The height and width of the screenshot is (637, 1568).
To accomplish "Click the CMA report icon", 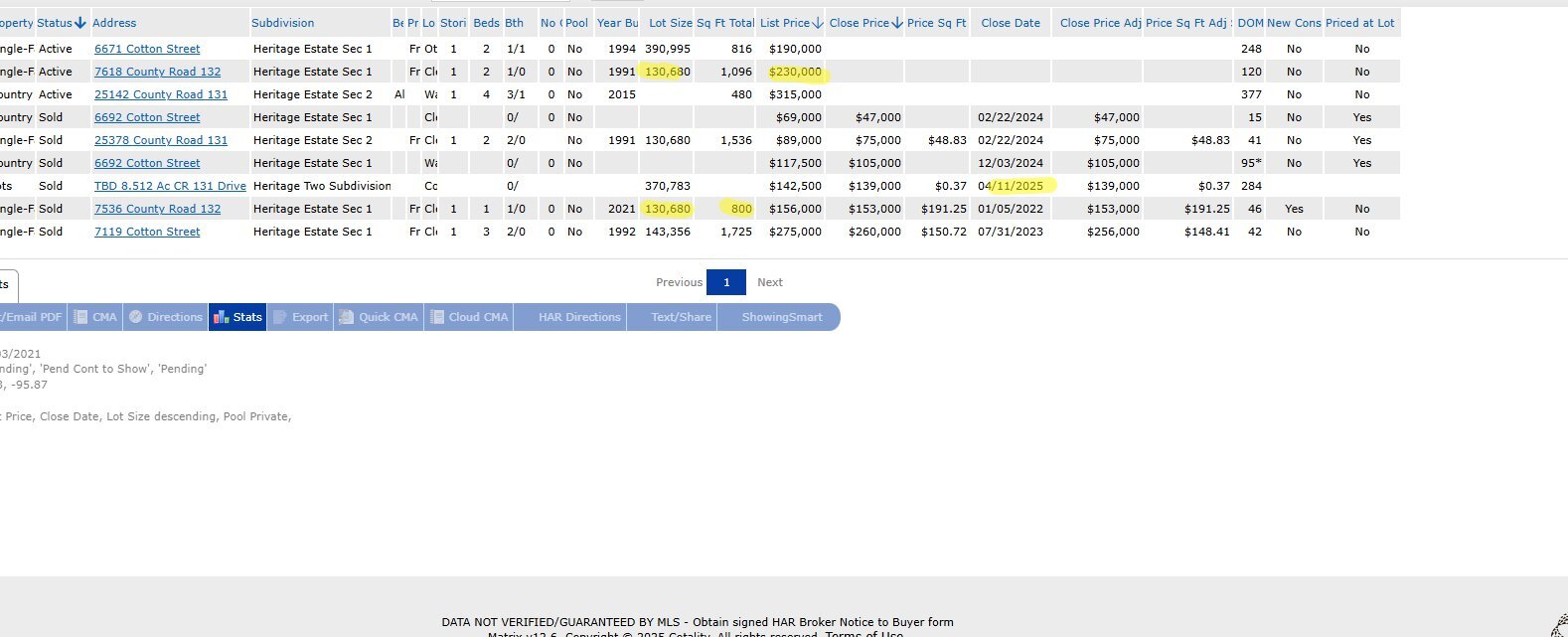I will tap(80, 317).
